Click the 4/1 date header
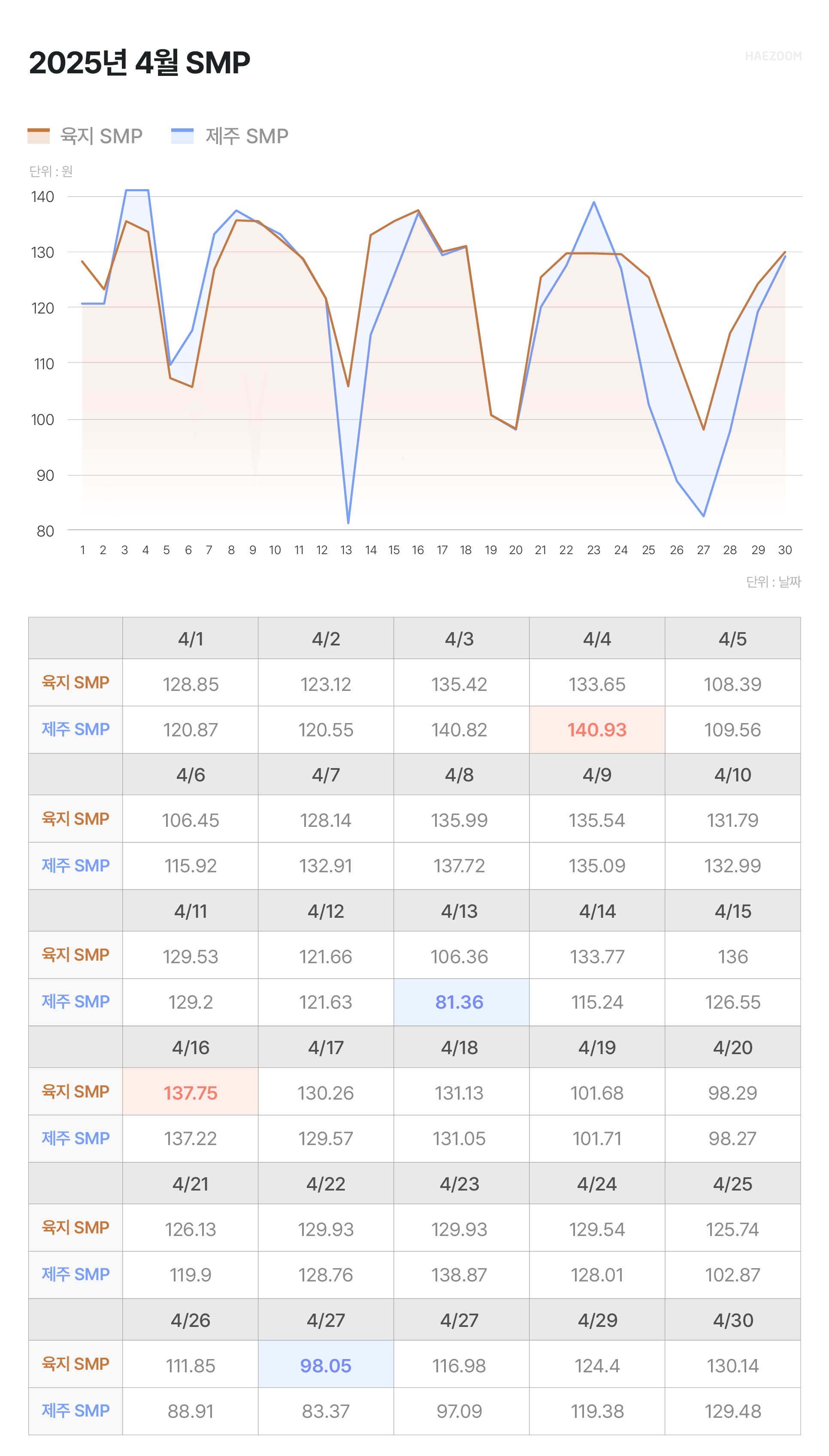This screenshot has height=1456, width=829. (190, 639)
